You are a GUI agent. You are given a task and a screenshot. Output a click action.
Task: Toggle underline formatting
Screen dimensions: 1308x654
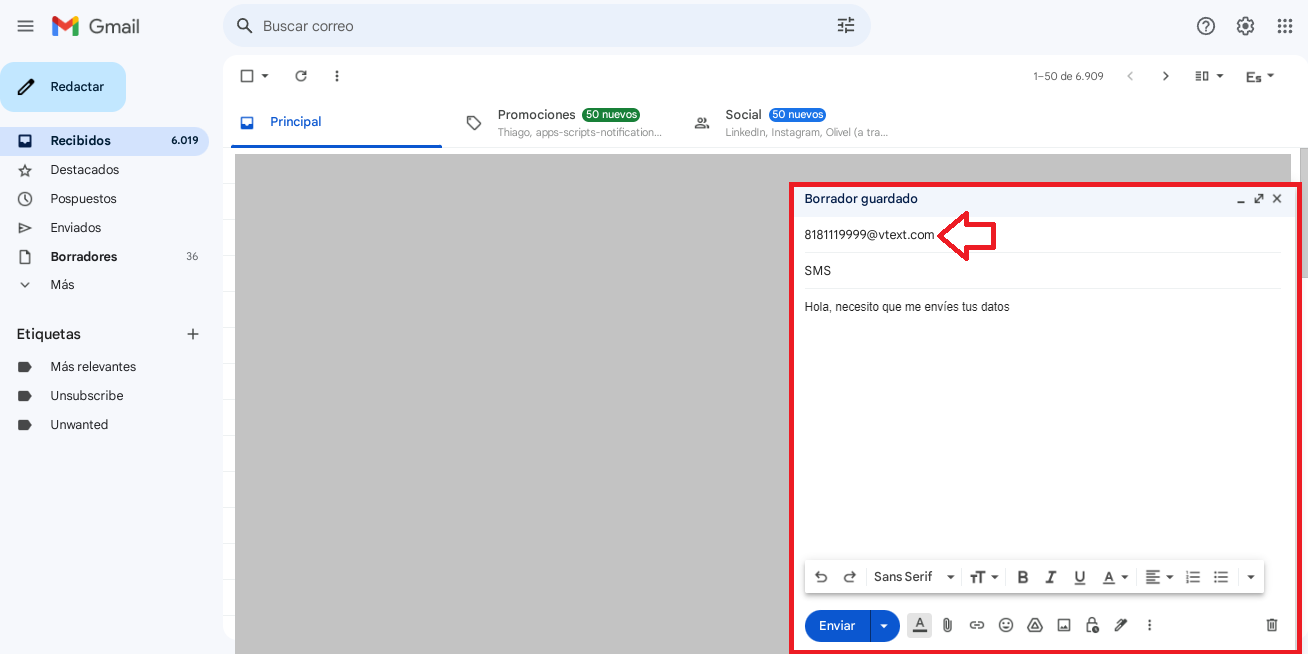[1079, 577]
